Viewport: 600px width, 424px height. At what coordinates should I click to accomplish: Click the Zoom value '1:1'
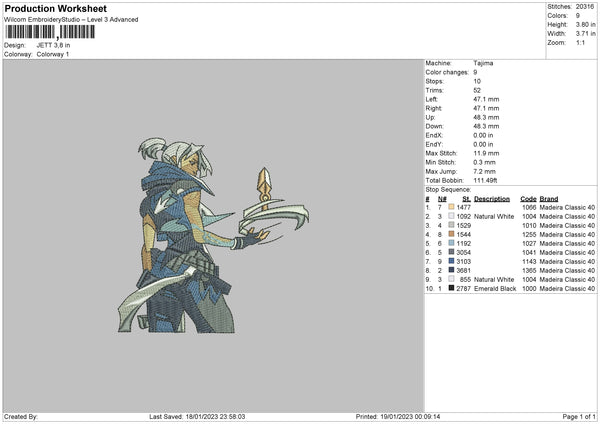pos(580,42)
